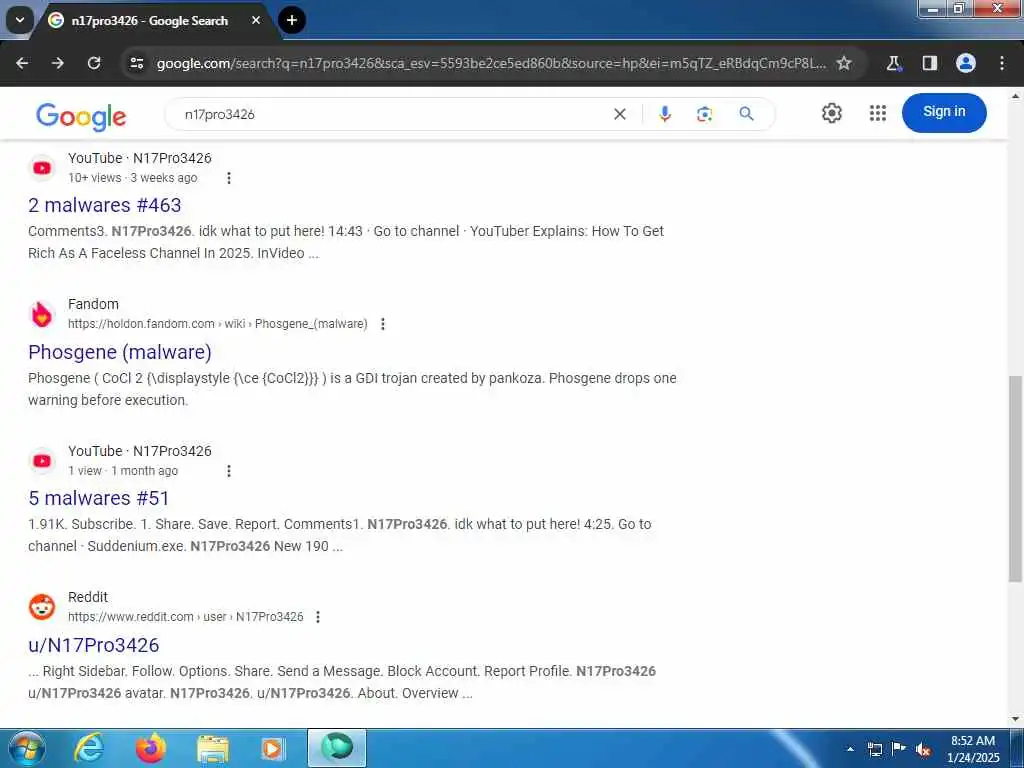Click YouTube favicon of 5 malwares #51
The width and height of the screenshot is (1024, 768).
(x=42, y=461)
